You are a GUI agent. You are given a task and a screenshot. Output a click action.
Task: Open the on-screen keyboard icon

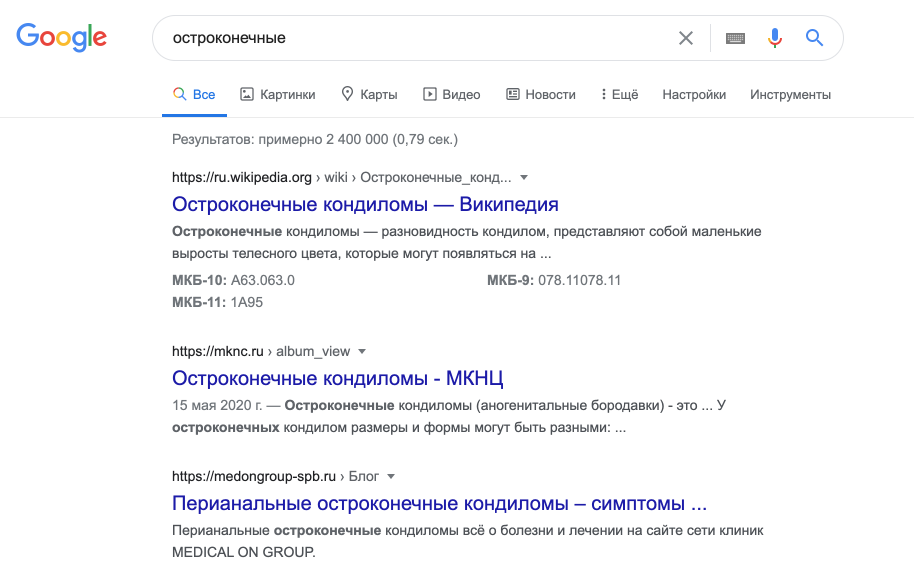pos(736,38)
